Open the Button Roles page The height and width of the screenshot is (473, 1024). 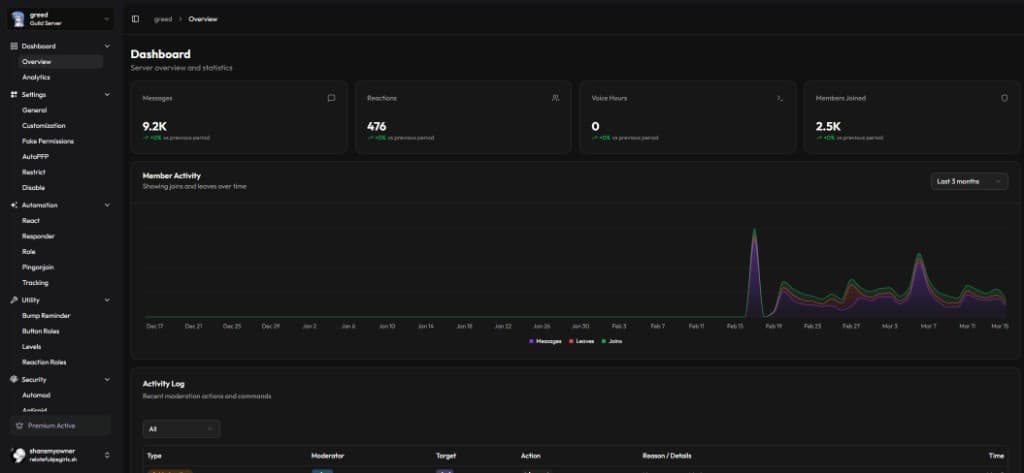coord(40,331)
